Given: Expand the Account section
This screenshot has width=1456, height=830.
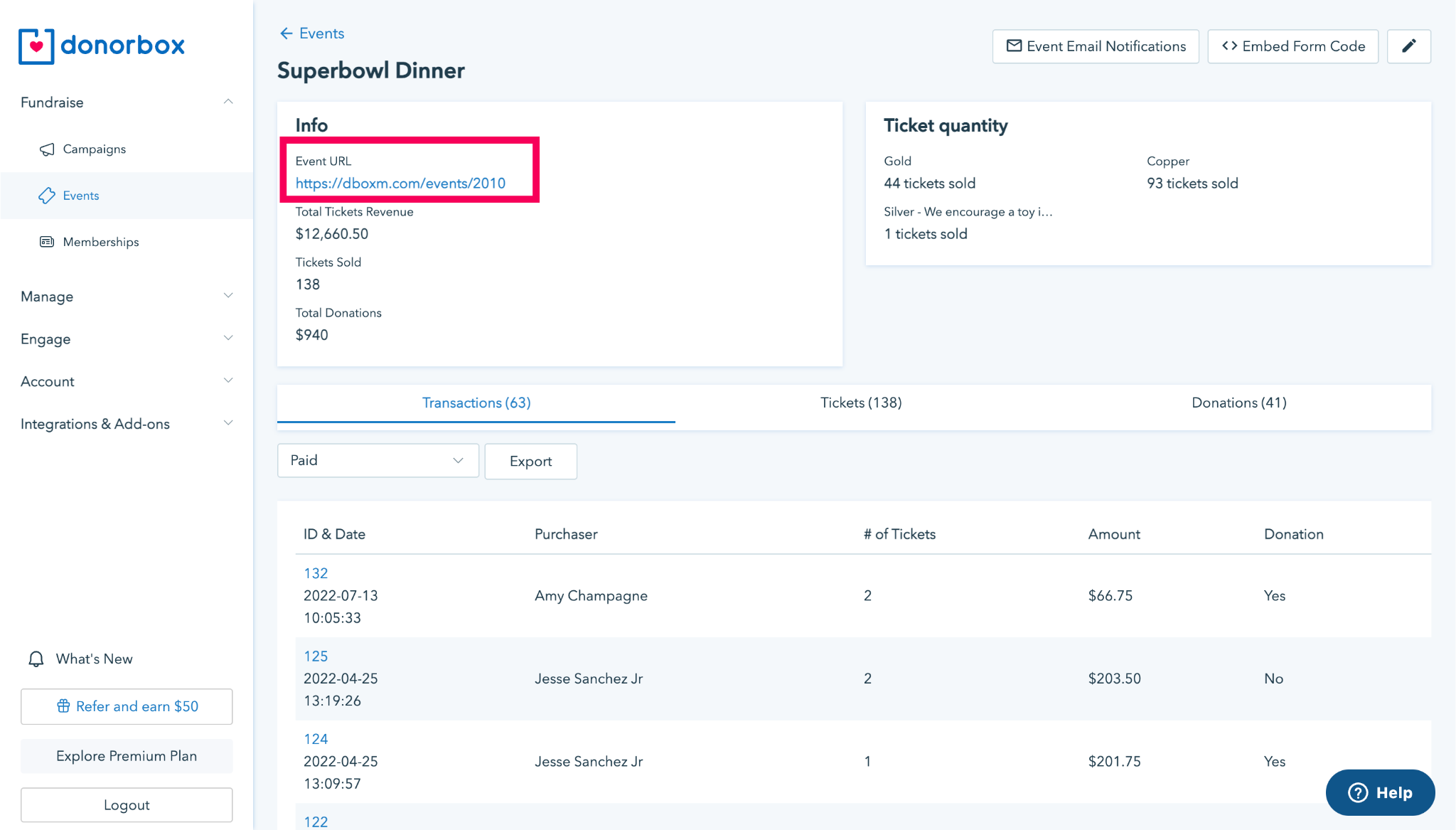Looking at the screenshot, I should [x=228, y=381].
